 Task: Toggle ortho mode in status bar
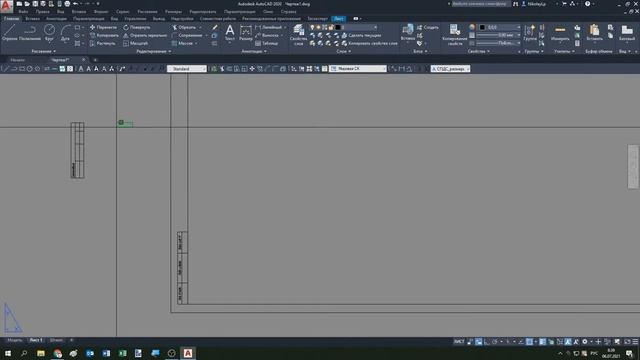click(x=487, y=342)
